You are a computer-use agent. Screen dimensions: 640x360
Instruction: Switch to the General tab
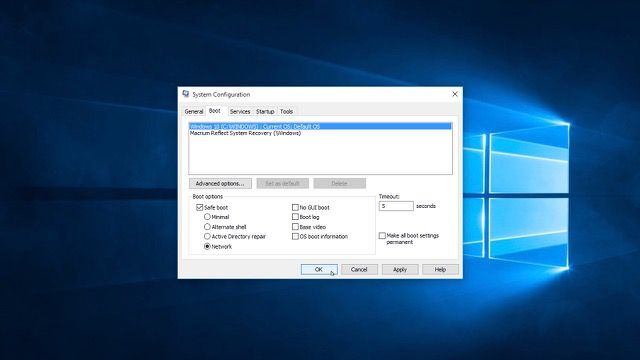[x=193, y=111]
